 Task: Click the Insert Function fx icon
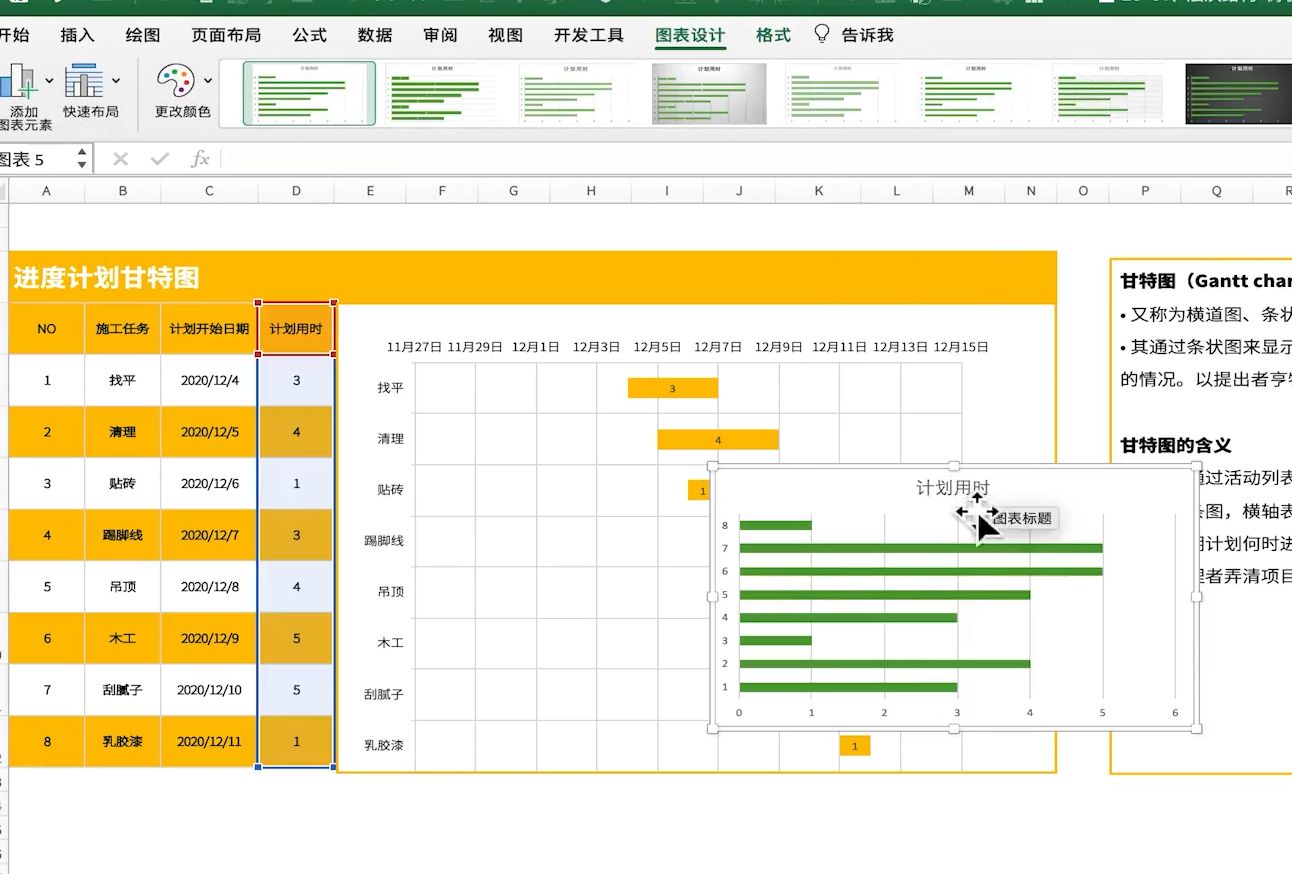[200, 159]
